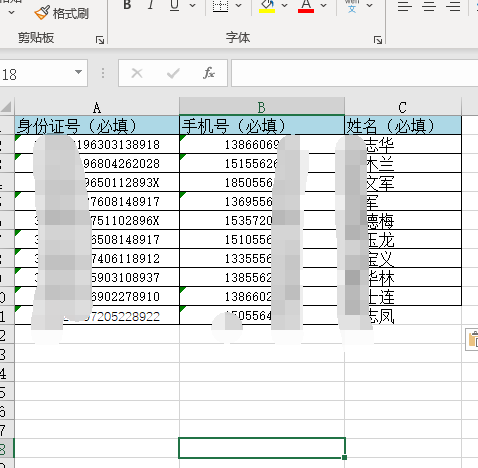This screenshot has width=478, height=468.
Task: Open the clipboard (剪贴板) dialog launcher
Action: click(x=100, y=40)
